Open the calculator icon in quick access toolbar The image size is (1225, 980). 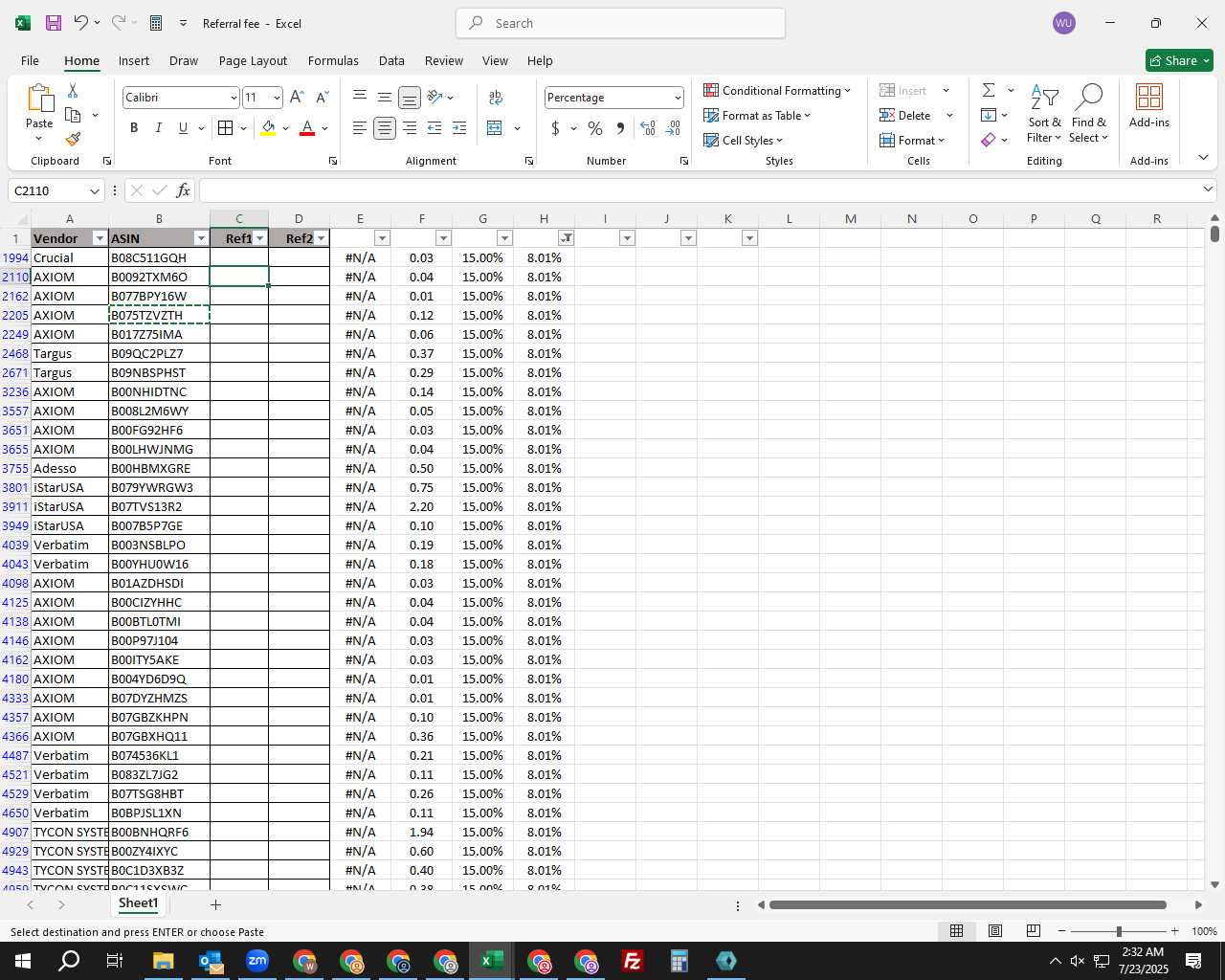156,23
